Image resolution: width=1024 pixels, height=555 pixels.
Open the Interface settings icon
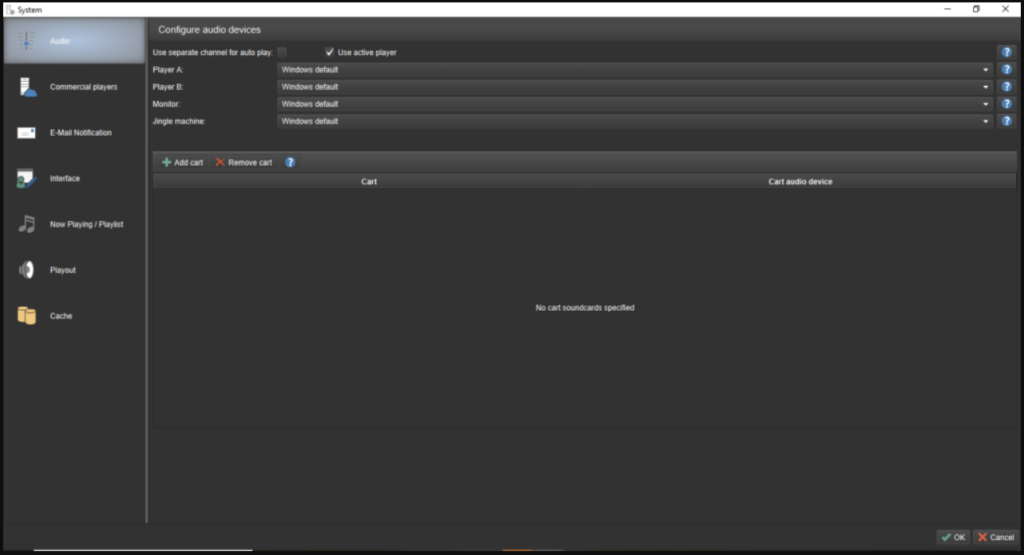[x=27, y=179]
